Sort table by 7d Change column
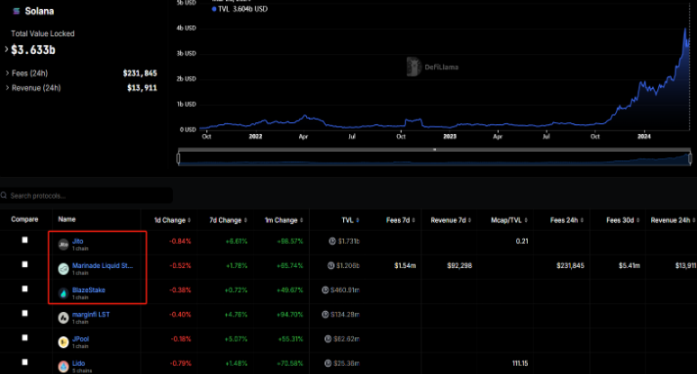The width and height of the screenshot is (697, 374). point(228,220)
